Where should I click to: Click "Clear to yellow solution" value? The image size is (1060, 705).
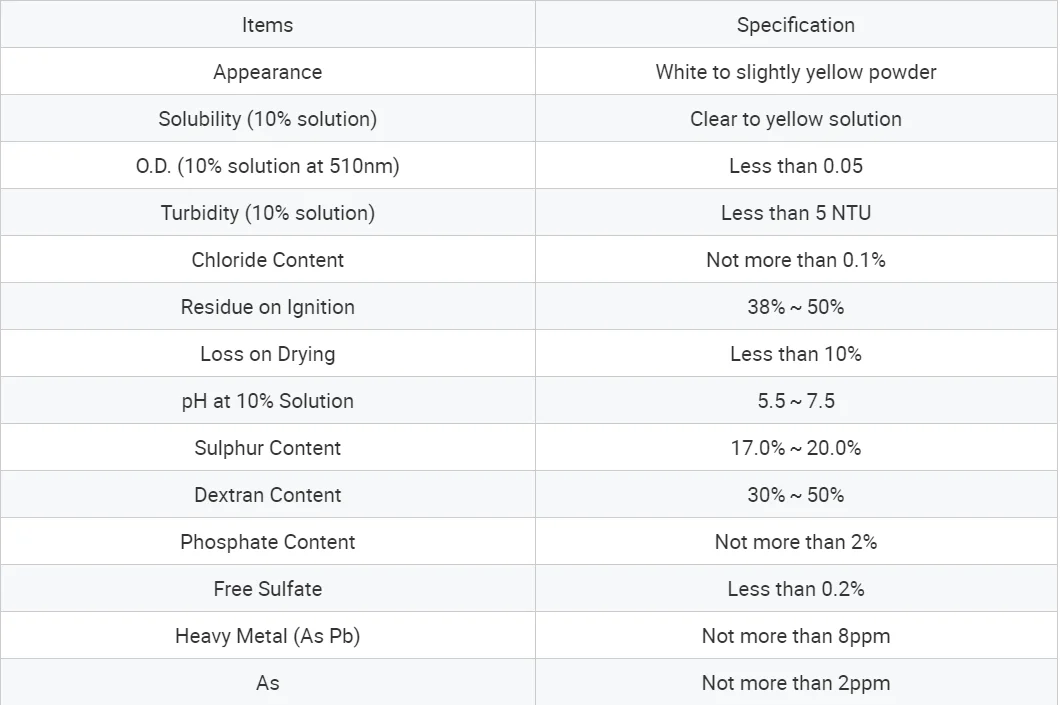coord(796,119)
